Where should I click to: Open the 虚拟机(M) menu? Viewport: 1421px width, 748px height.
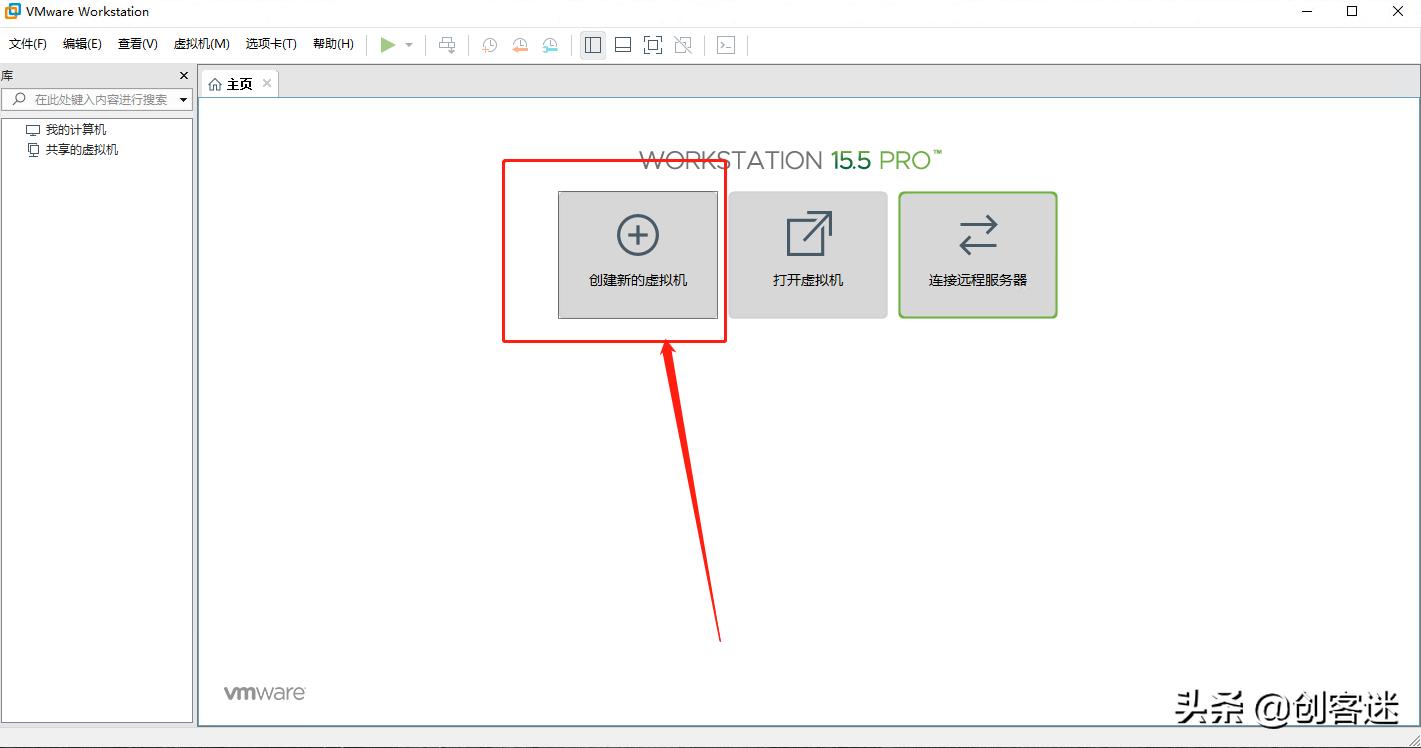[200, 44]
